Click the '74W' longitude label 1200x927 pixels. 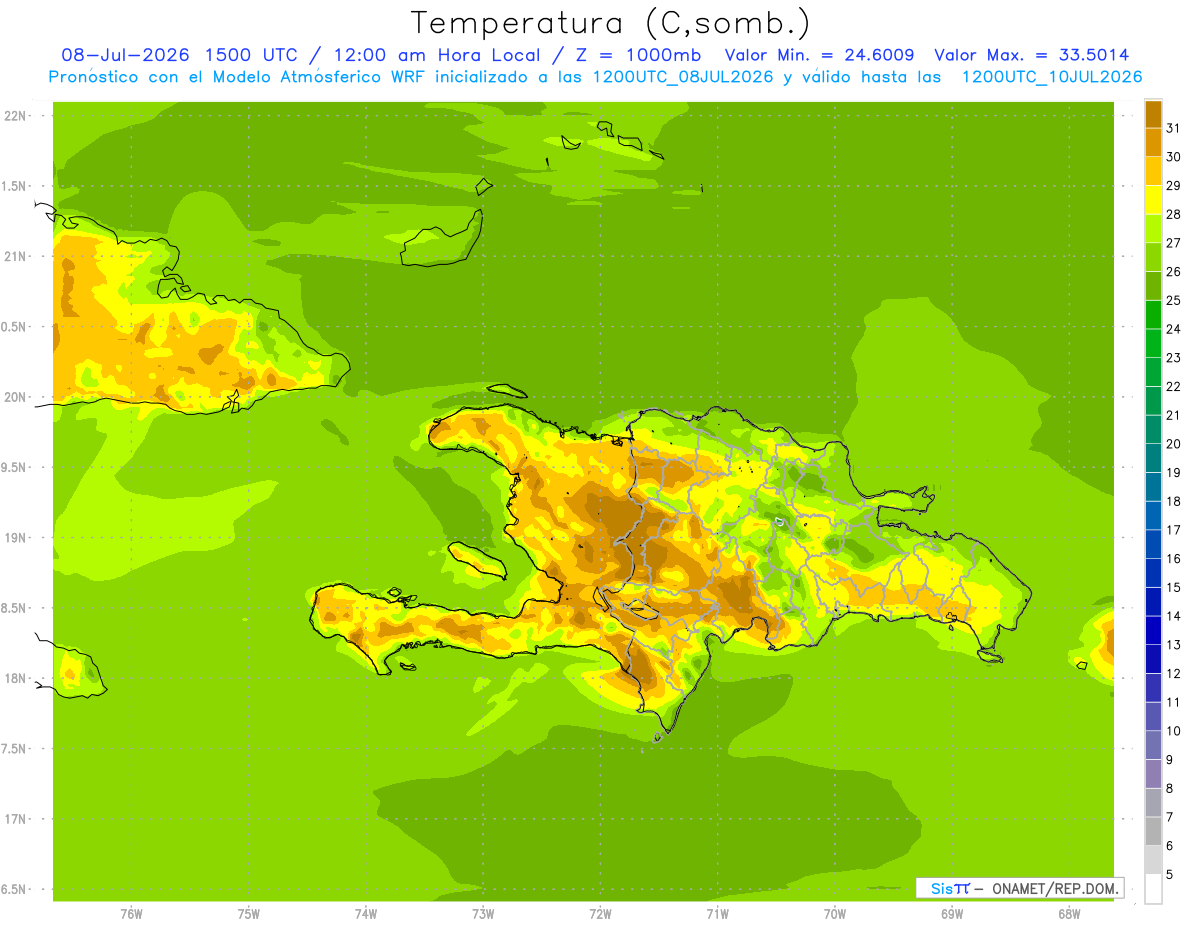click(366, 914)
